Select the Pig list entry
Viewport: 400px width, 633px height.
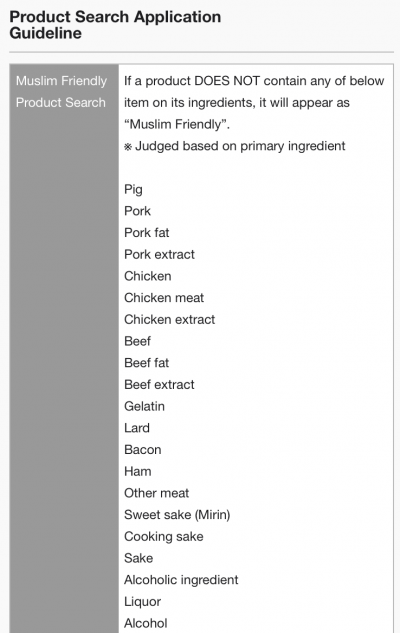(133, 189)
